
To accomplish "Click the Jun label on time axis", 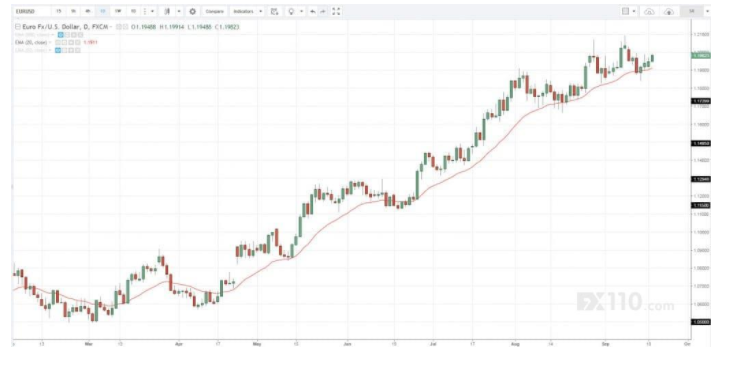I will [348, 344].
